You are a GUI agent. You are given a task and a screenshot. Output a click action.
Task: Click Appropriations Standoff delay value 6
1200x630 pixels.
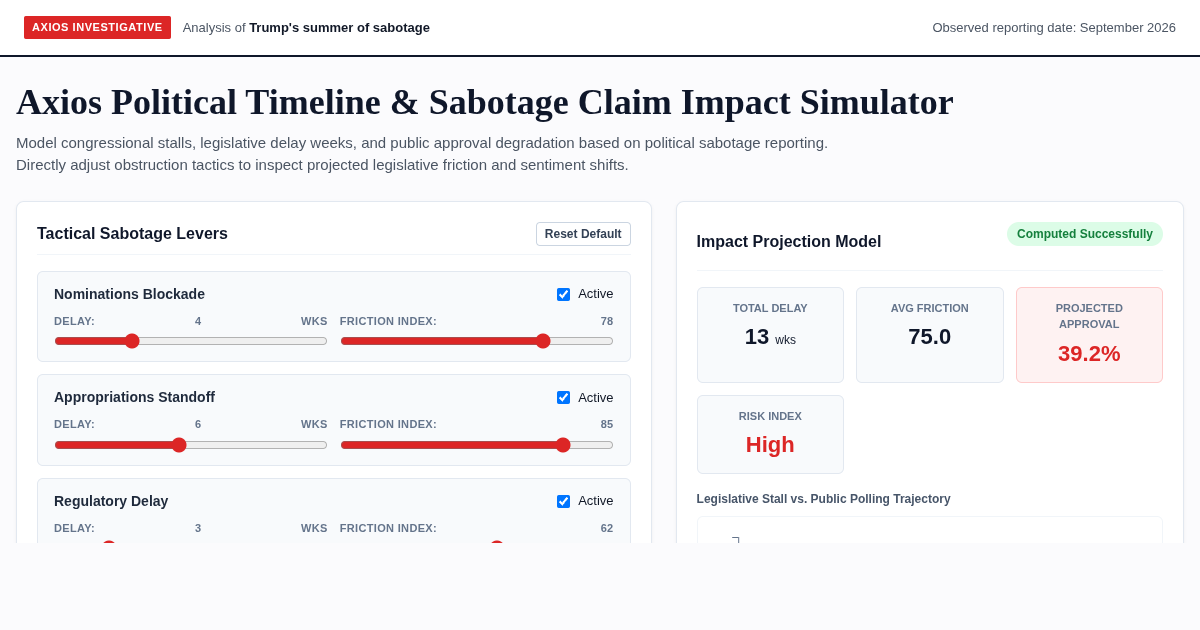198,424
